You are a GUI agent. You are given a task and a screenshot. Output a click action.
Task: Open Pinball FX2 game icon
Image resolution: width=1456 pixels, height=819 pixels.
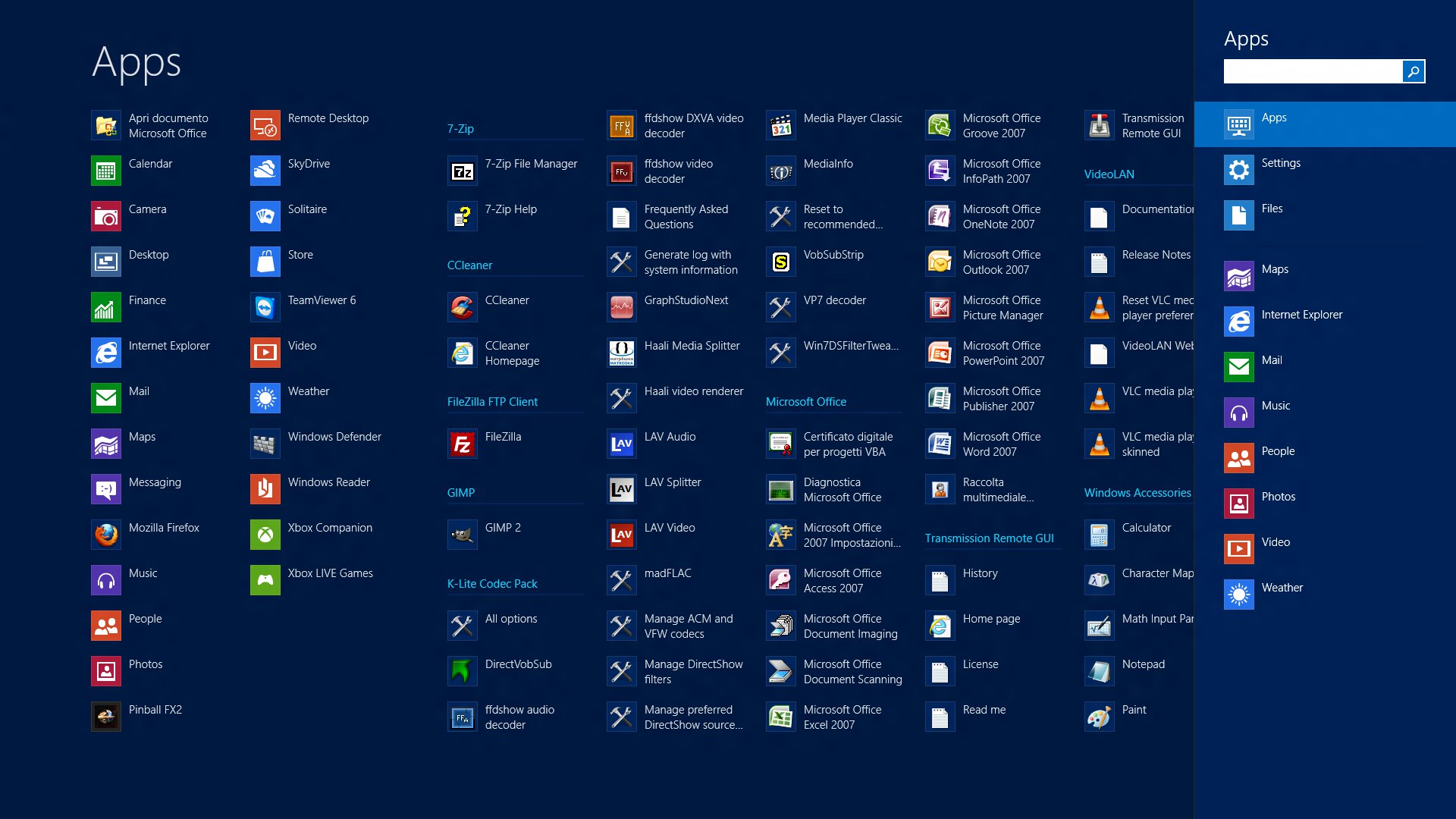point(106,717)
